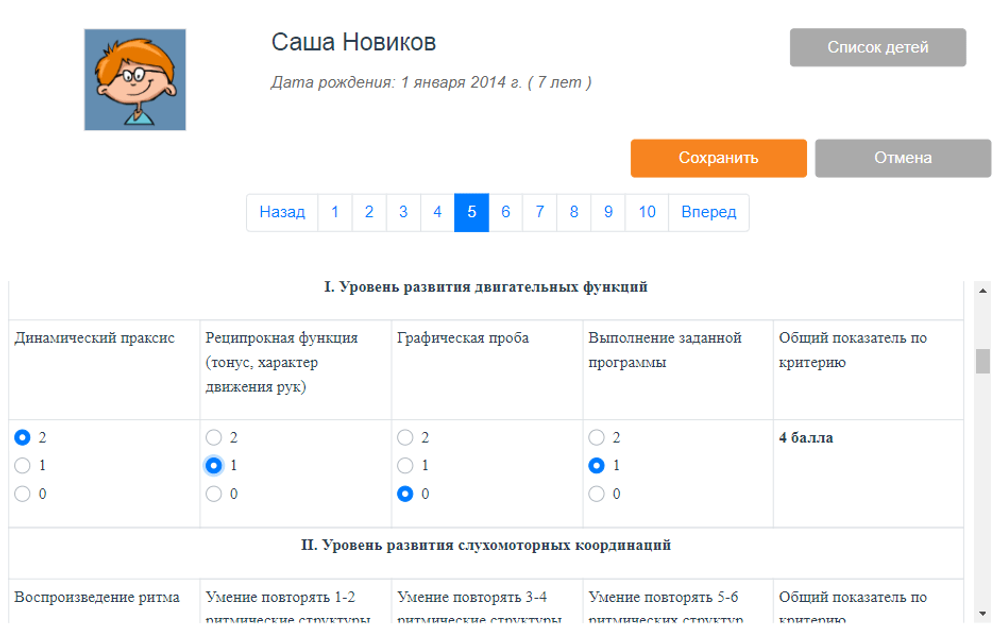This screenshot has width=1000, height=626.
Task: Choose 2 for Графическая проба
Action: pyautogui.click(x=405, y=437)
